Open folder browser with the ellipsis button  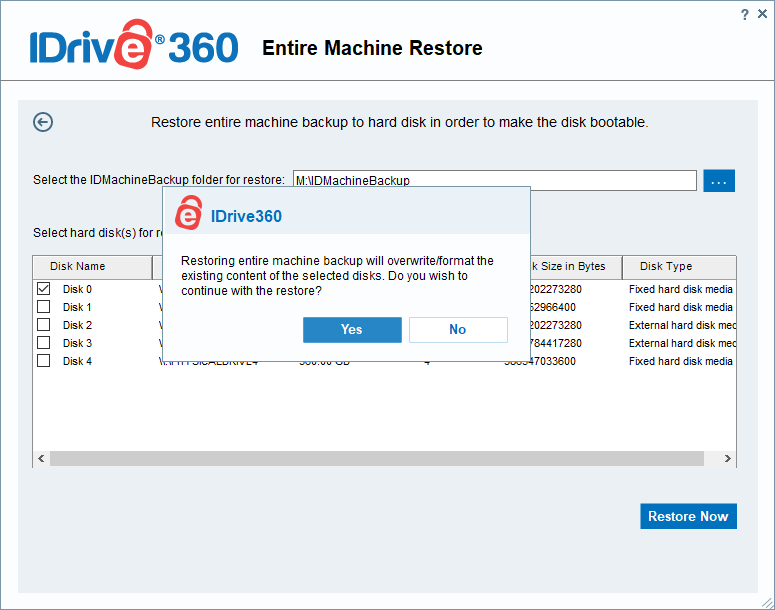tap(719, 181)
